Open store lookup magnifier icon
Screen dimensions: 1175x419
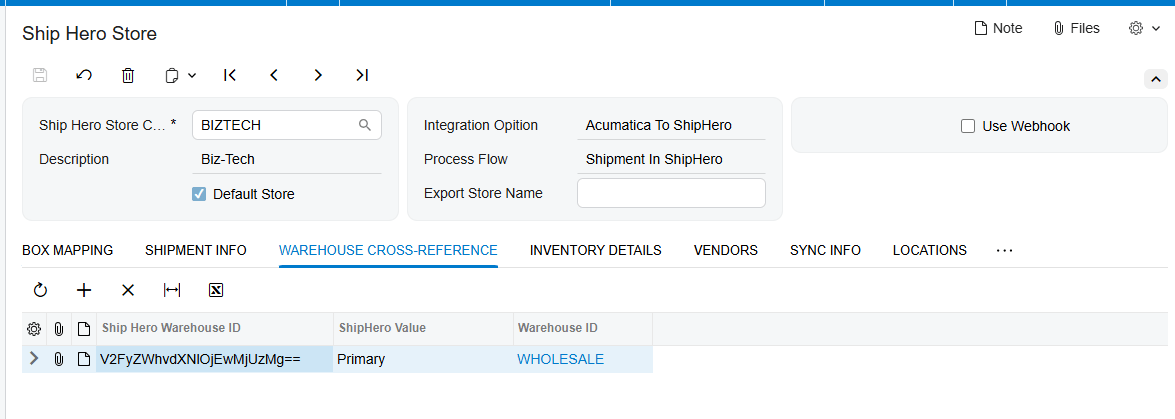click(365, 125)
